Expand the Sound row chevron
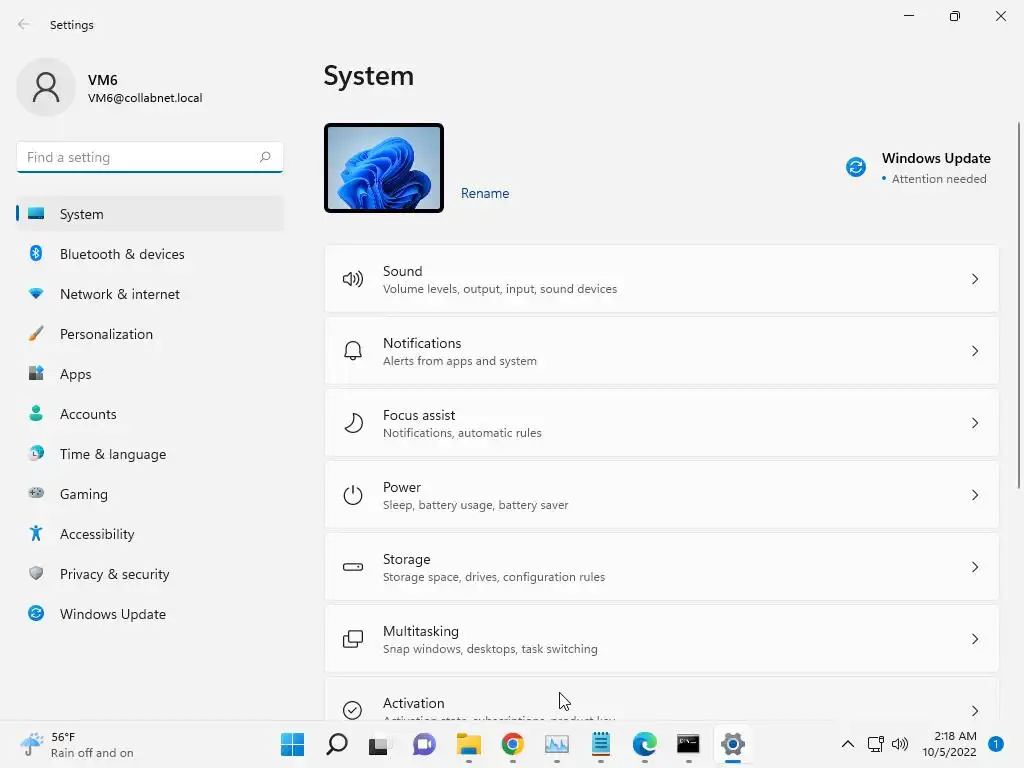 click(974, 280)
